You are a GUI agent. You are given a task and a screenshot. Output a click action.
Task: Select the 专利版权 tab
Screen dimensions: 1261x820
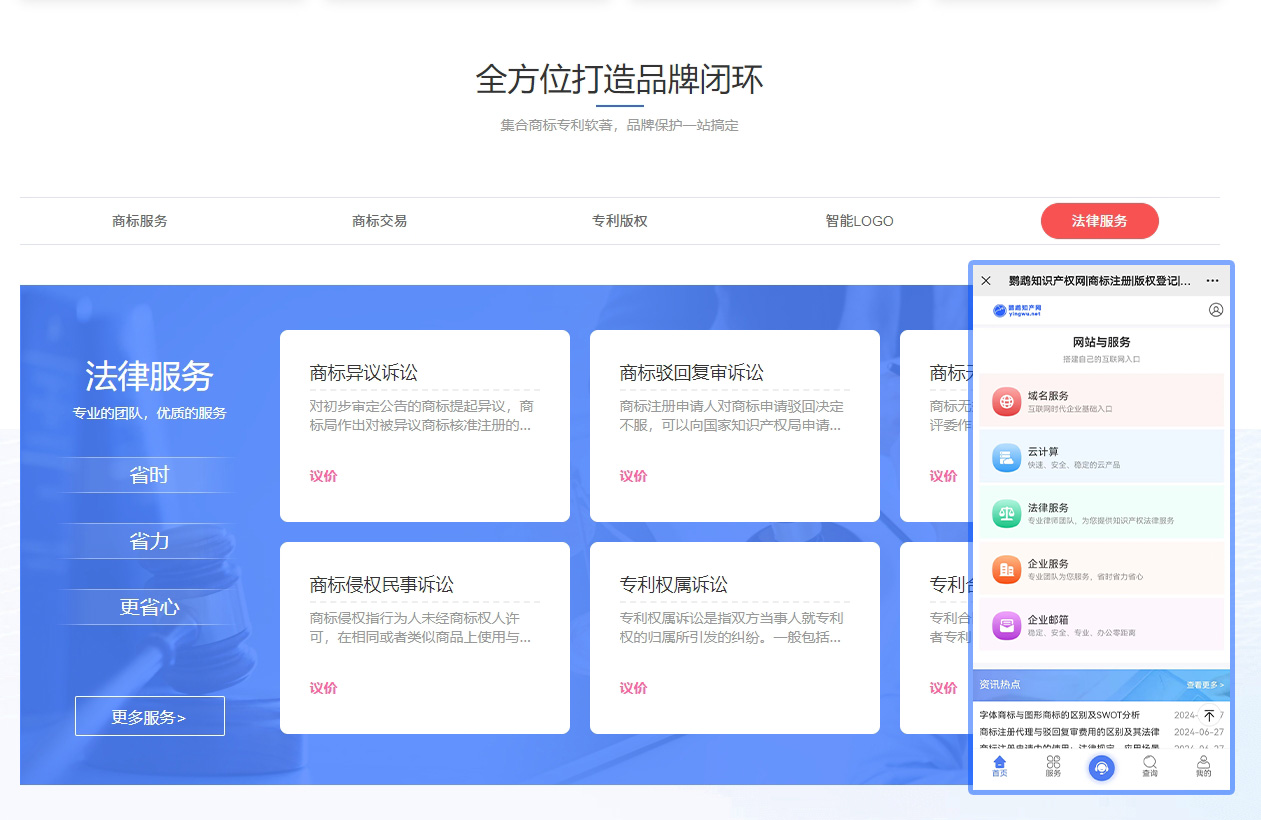click(x=620, y=221)
